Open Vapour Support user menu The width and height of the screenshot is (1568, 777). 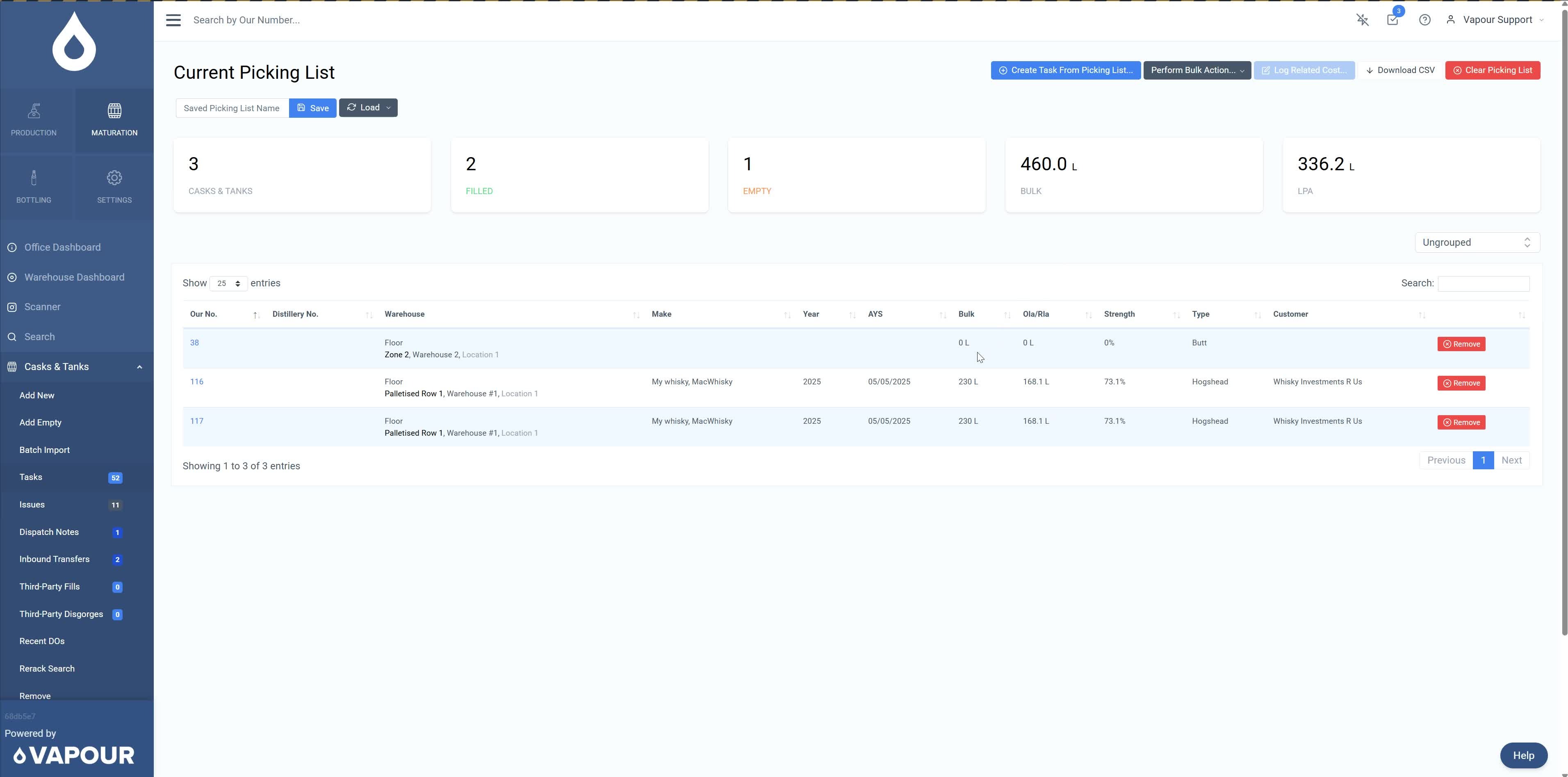tap(1497, 20)
